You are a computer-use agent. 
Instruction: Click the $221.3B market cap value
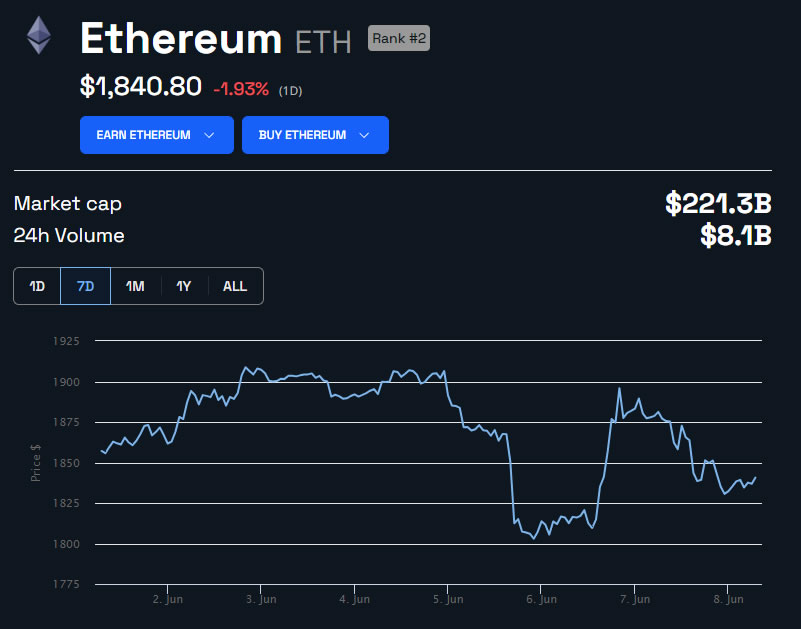718,204
